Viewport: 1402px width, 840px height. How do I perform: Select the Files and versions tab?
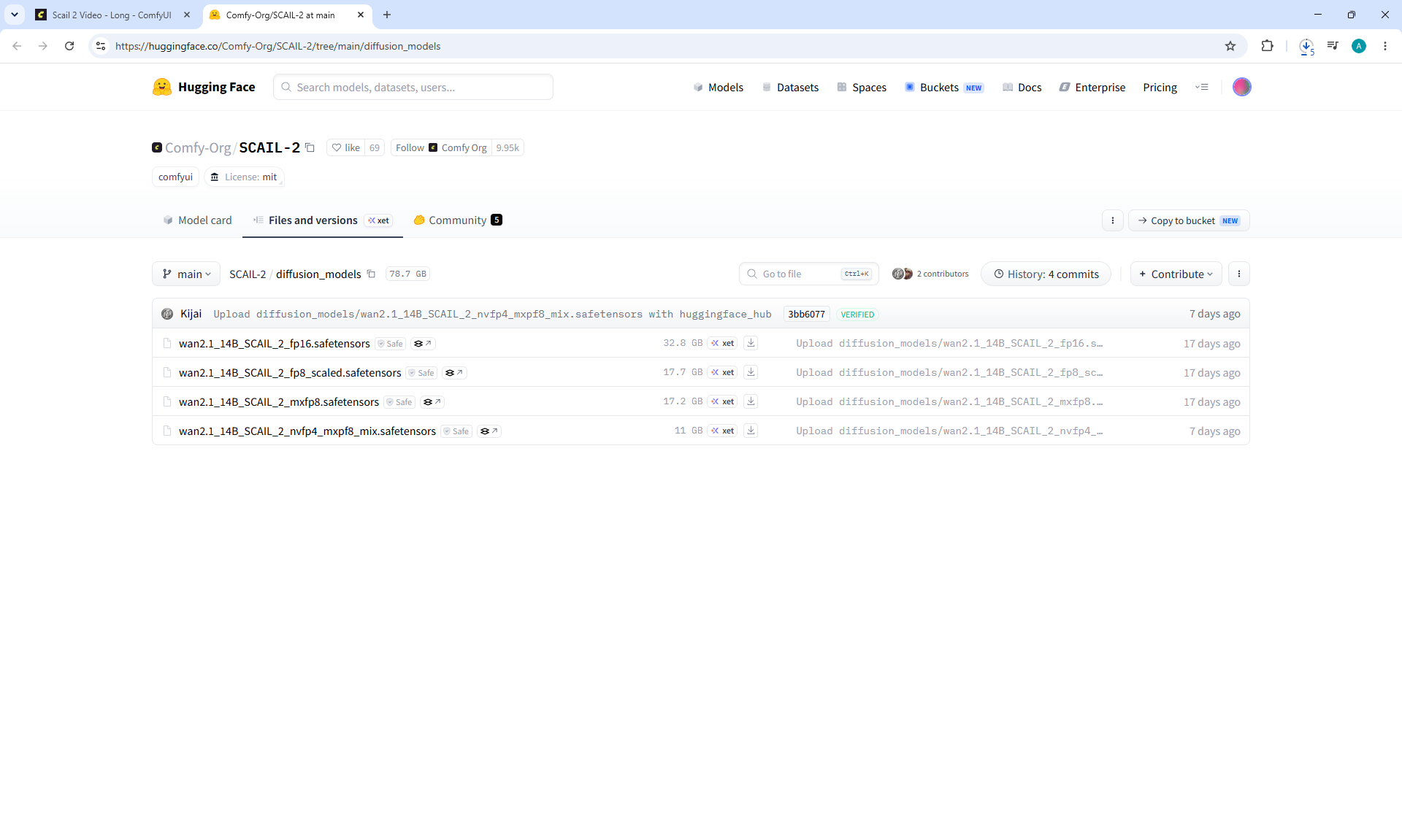point(322,220)
